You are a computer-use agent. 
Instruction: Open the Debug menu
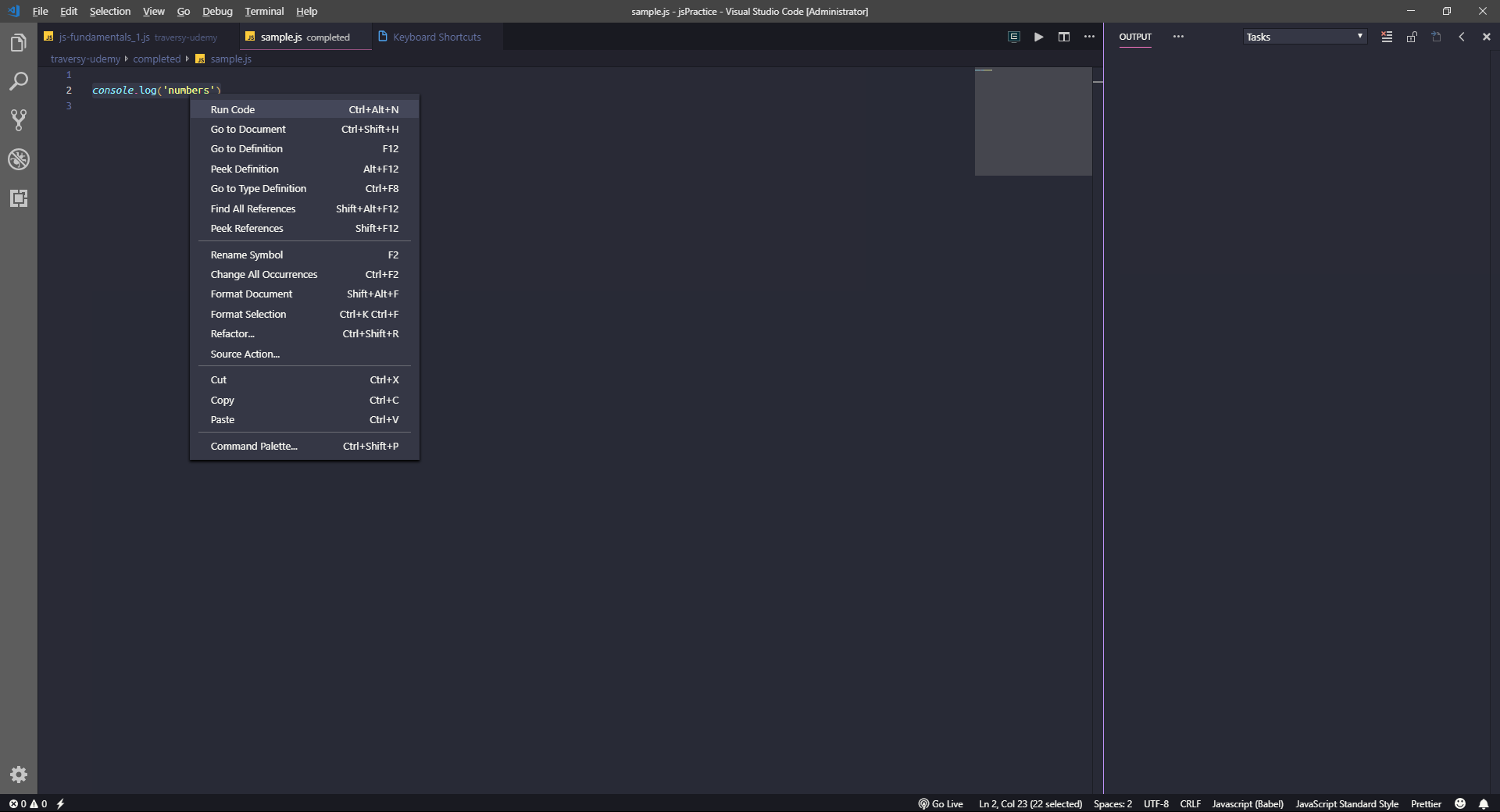click(217, 11)
